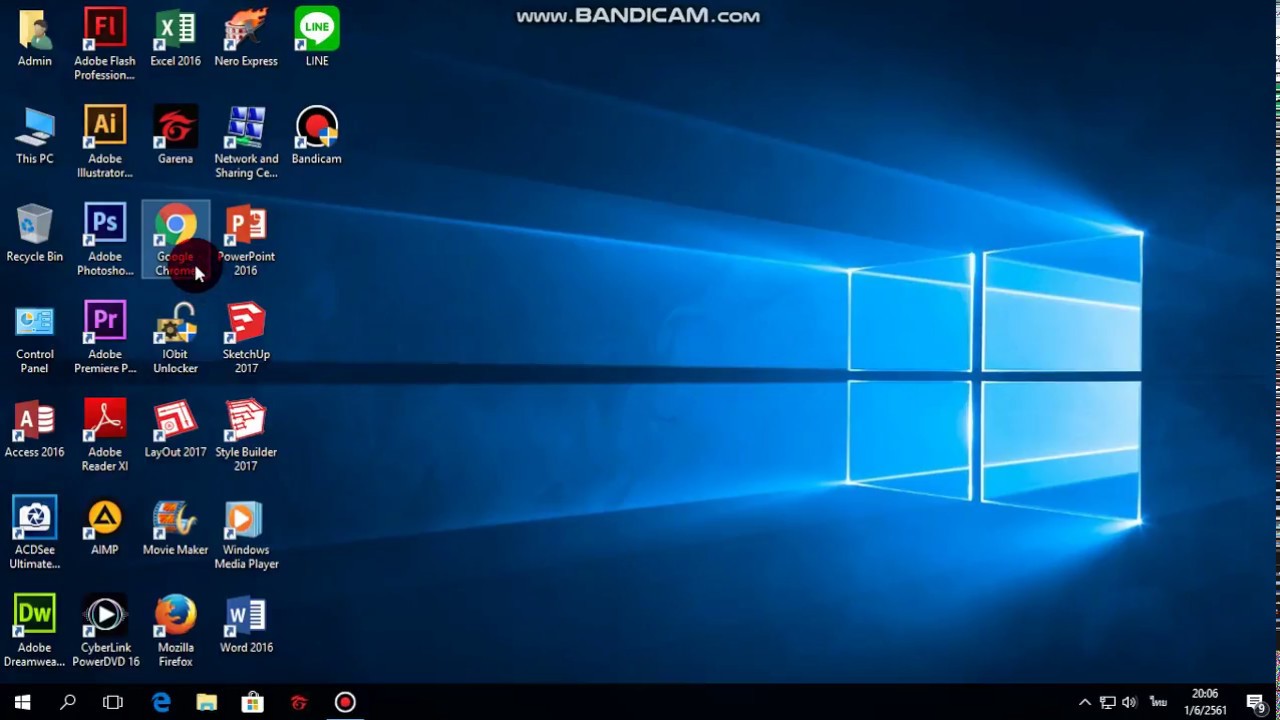Select the LINE desktop icon
This screenshot has width=1280, height=720.
(316, 38)
